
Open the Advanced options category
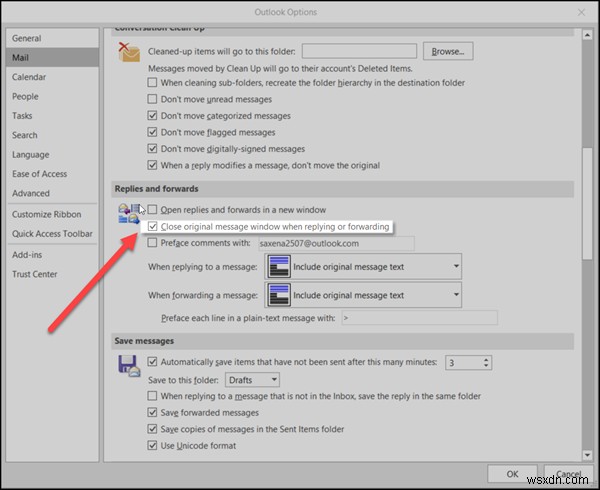[52, 193]
